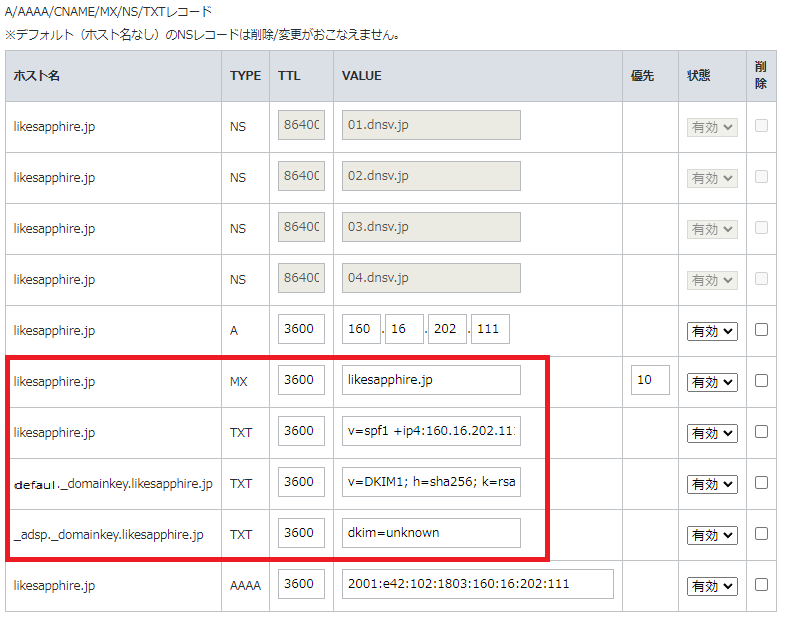The image size is (786, 622).
Task: Click the first octet field 160 of A record
Action: click(x=361, y=329)
